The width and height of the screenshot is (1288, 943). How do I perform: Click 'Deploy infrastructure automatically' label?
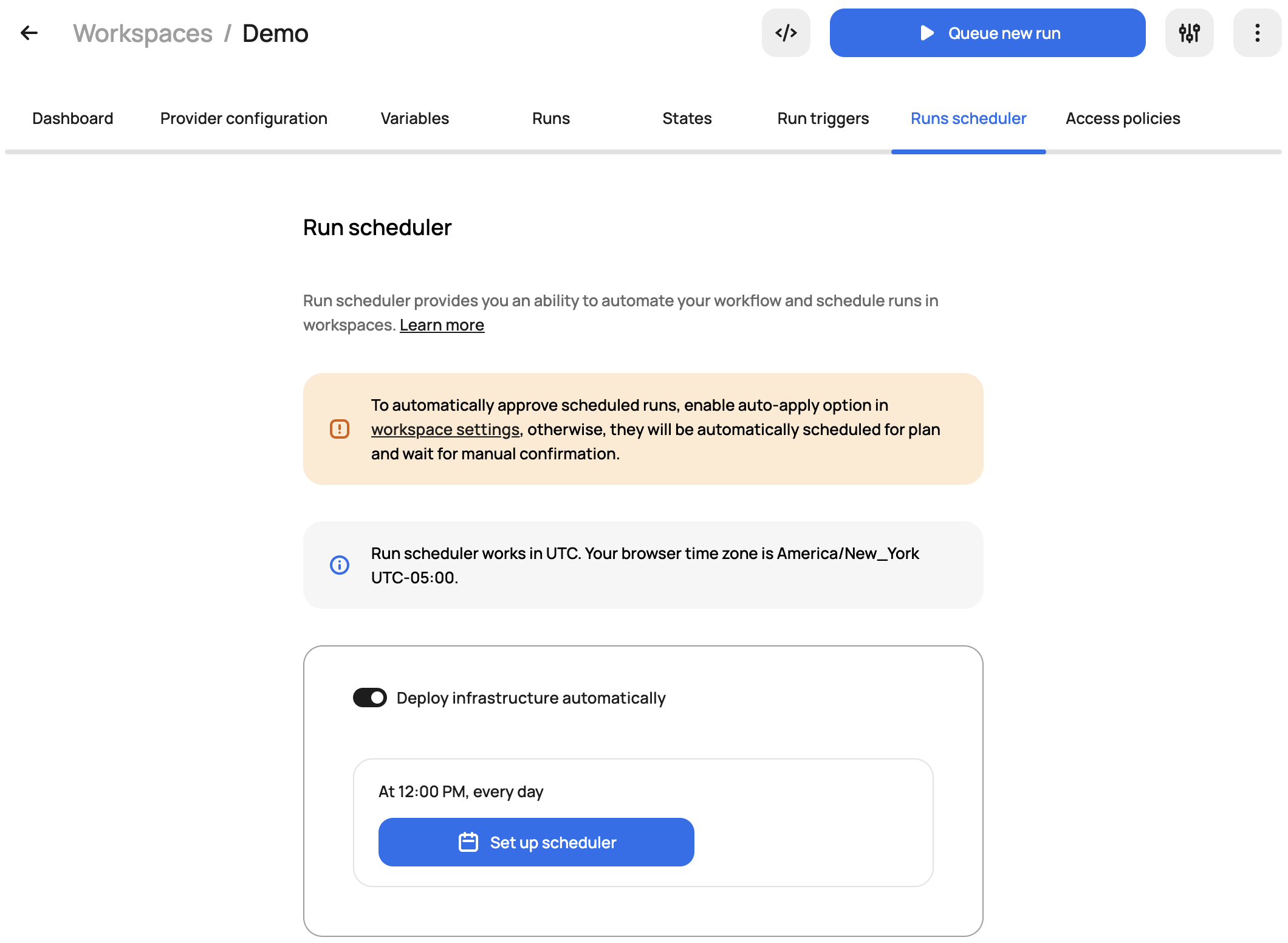click(x=531, y=698)
